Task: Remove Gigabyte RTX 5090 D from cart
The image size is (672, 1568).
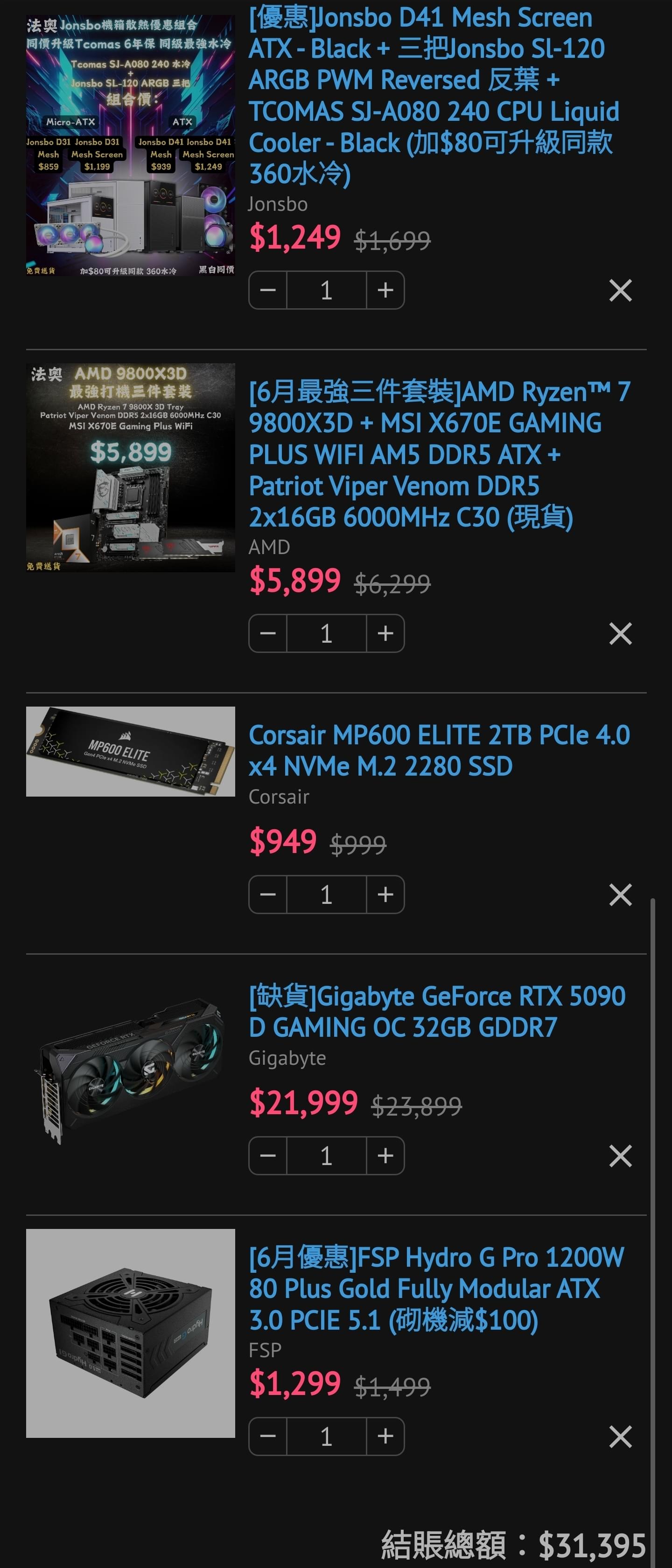Action: coord(620,1155)
